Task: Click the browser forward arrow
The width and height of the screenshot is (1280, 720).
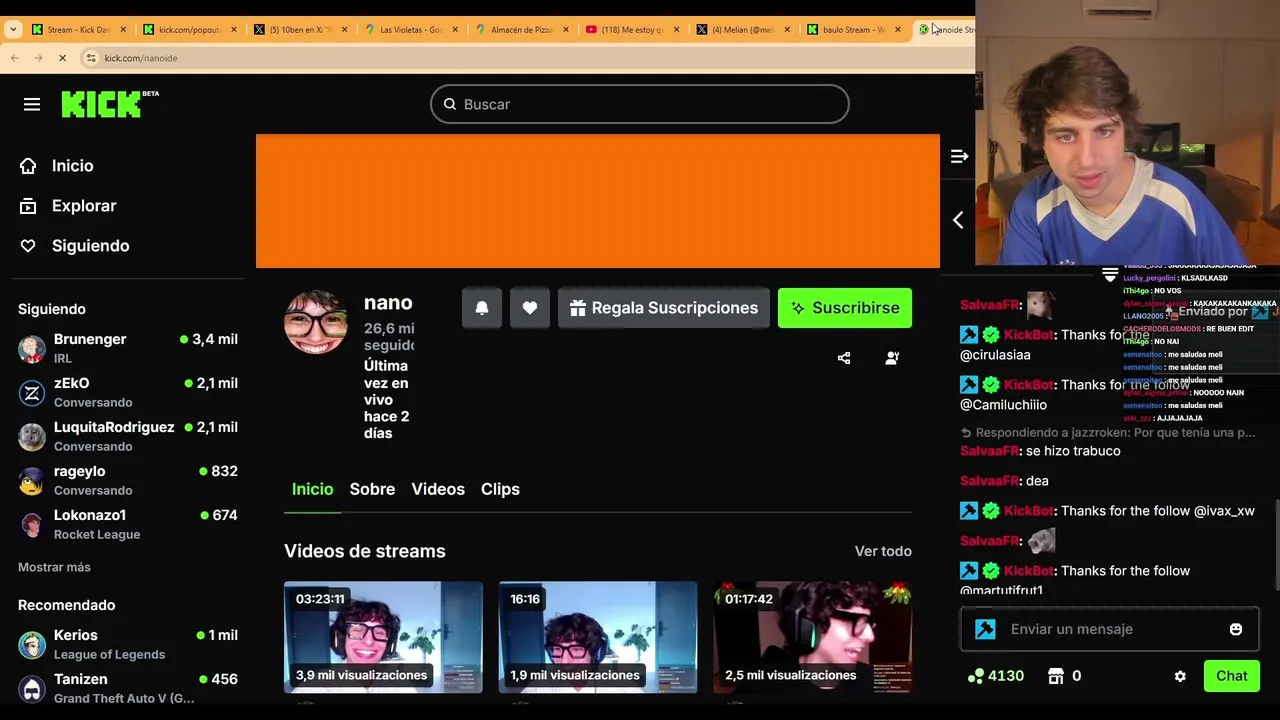Action: point(38,58)
